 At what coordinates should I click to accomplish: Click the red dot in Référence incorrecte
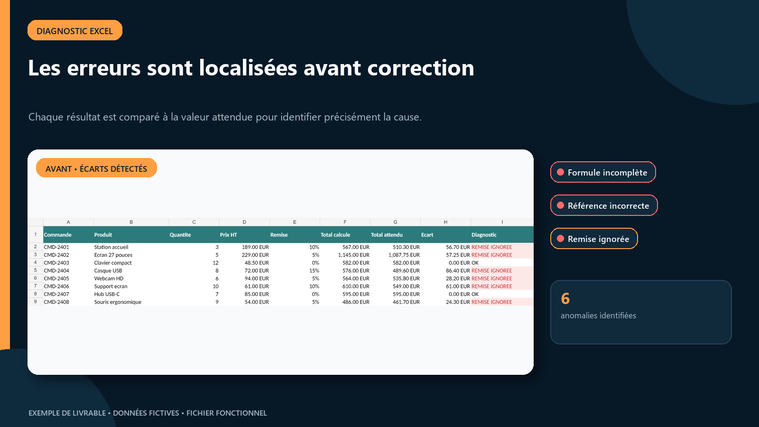click(561, 205)
